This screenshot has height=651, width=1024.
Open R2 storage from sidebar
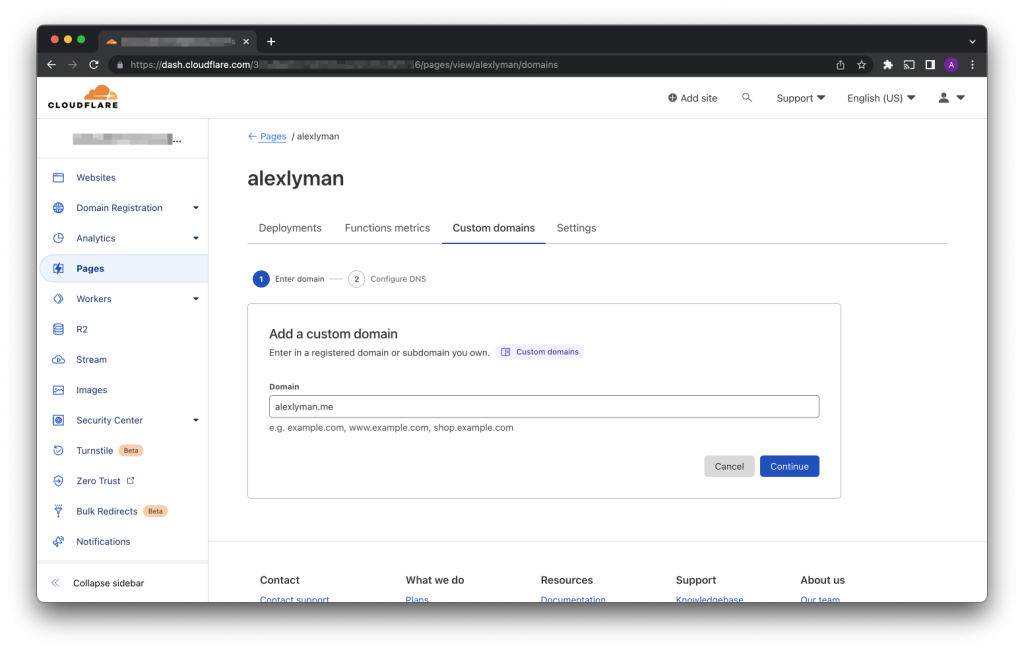click(x=83, y=329)
